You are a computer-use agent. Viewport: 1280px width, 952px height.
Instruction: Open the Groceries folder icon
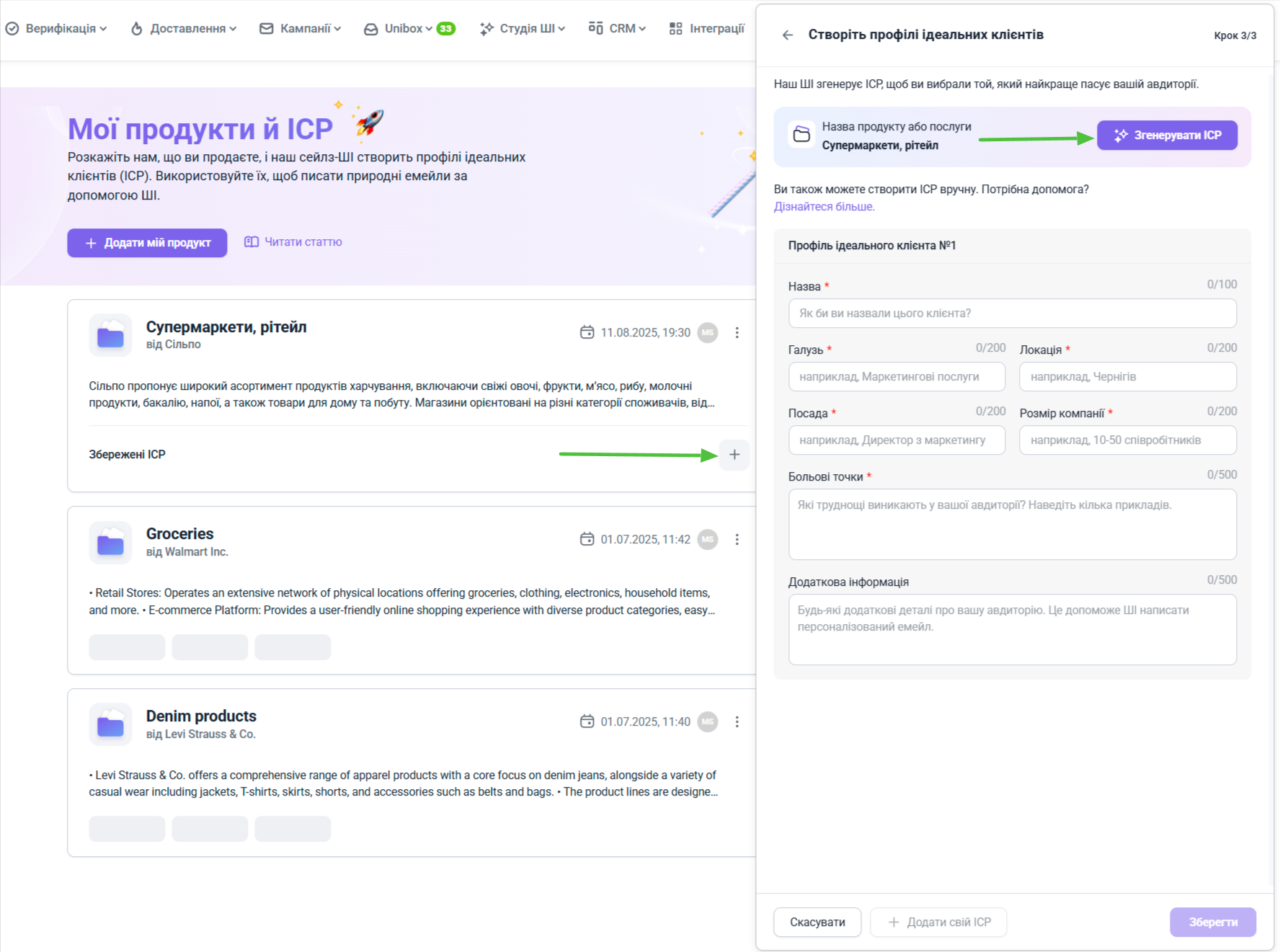point(110,543)
